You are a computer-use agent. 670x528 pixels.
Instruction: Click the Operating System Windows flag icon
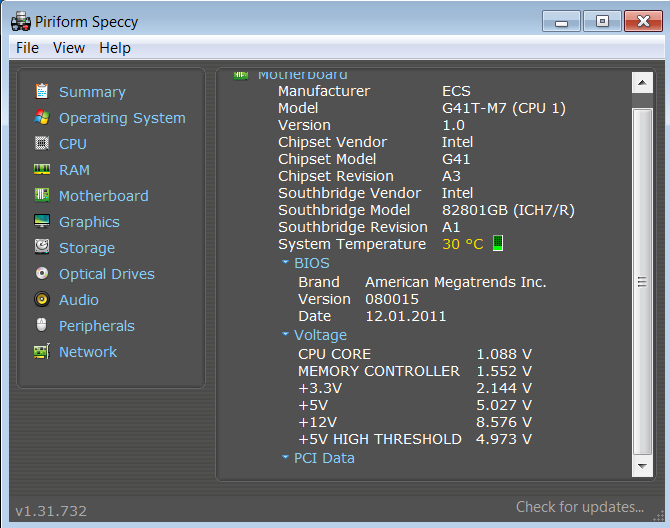(42, 117)
